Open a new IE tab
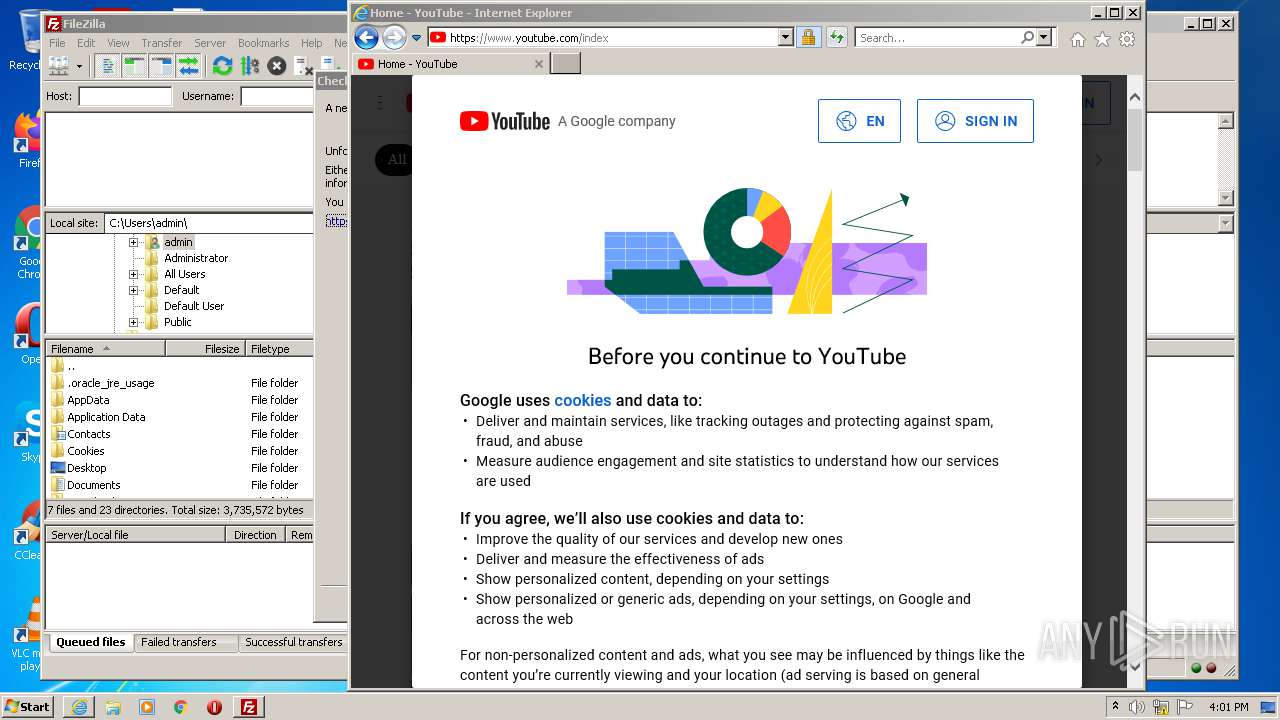 566,64
